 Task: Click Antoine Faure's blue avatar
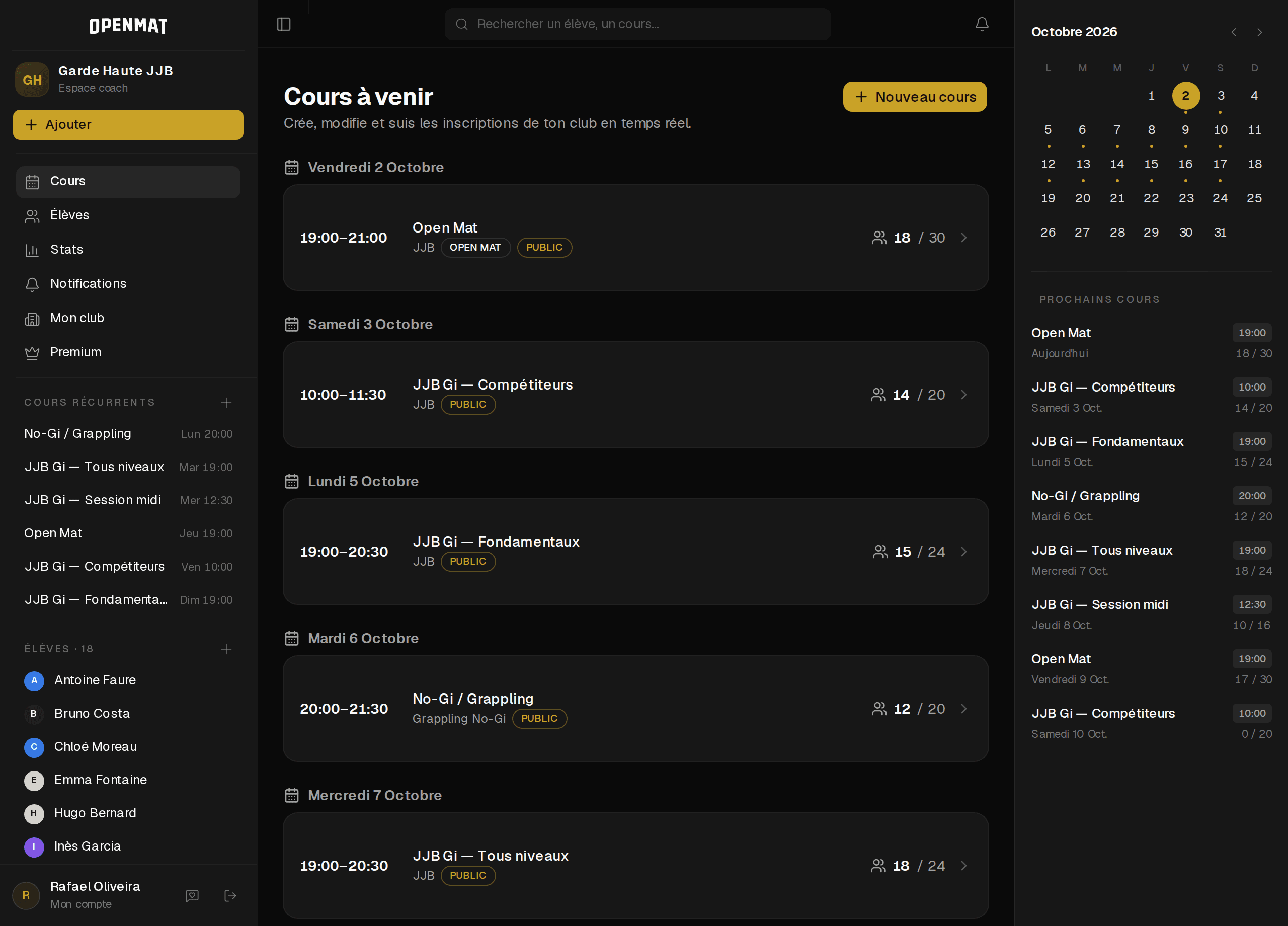pos(34,680)
